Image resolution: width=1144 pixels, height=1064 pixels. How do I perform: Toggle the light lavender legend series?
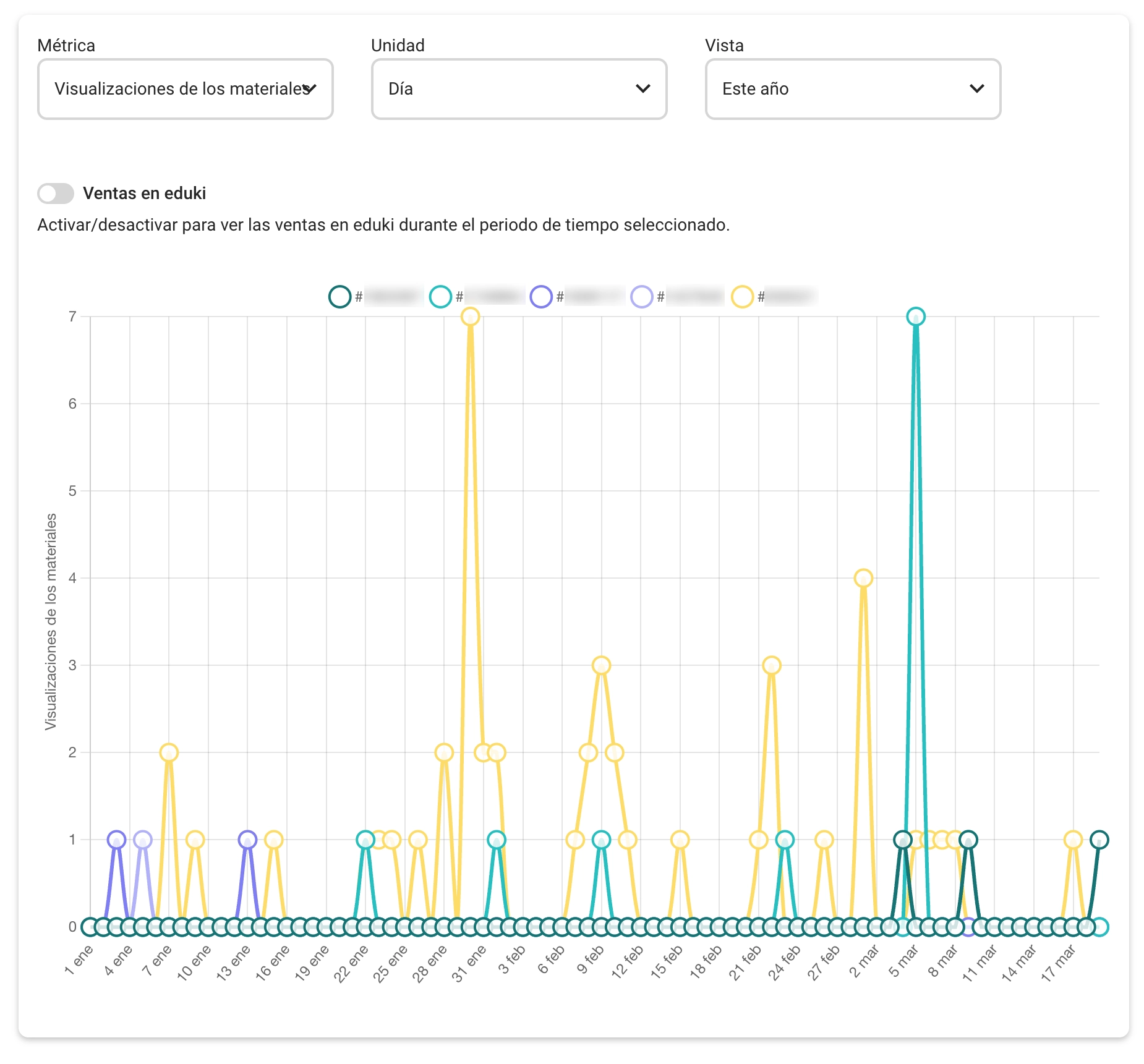[642, 297]
